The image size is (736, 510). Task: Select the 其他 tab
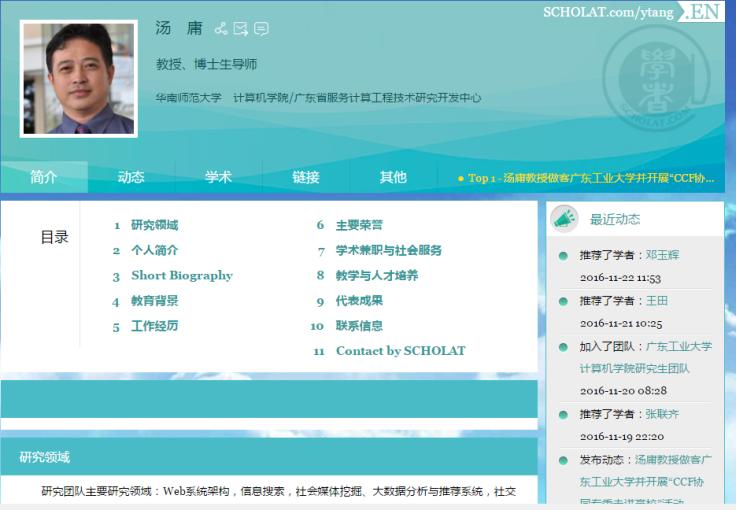(x=393, y=177)
